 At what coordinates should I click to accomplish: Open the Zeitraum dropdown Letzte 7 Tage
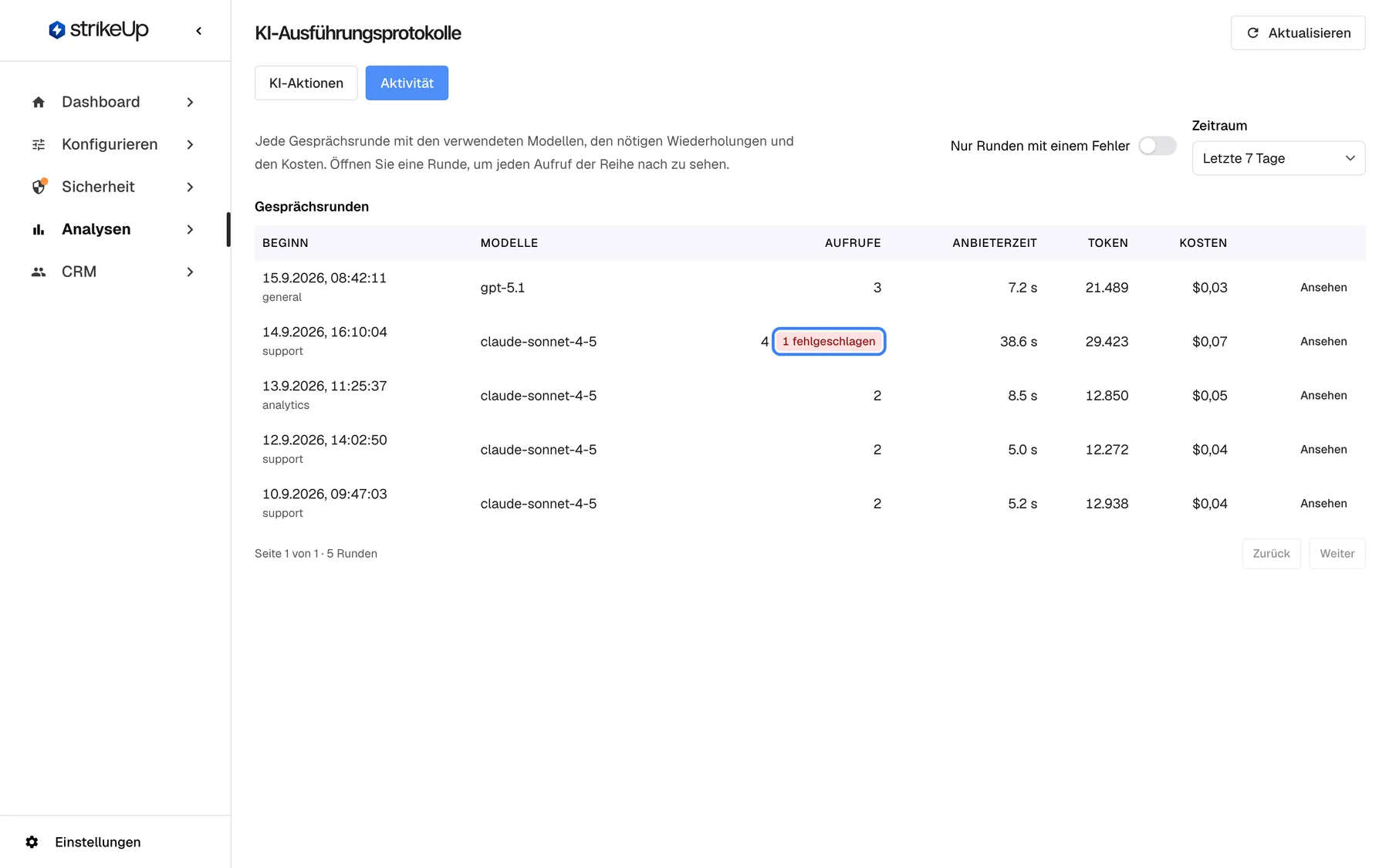point(1279,158)
